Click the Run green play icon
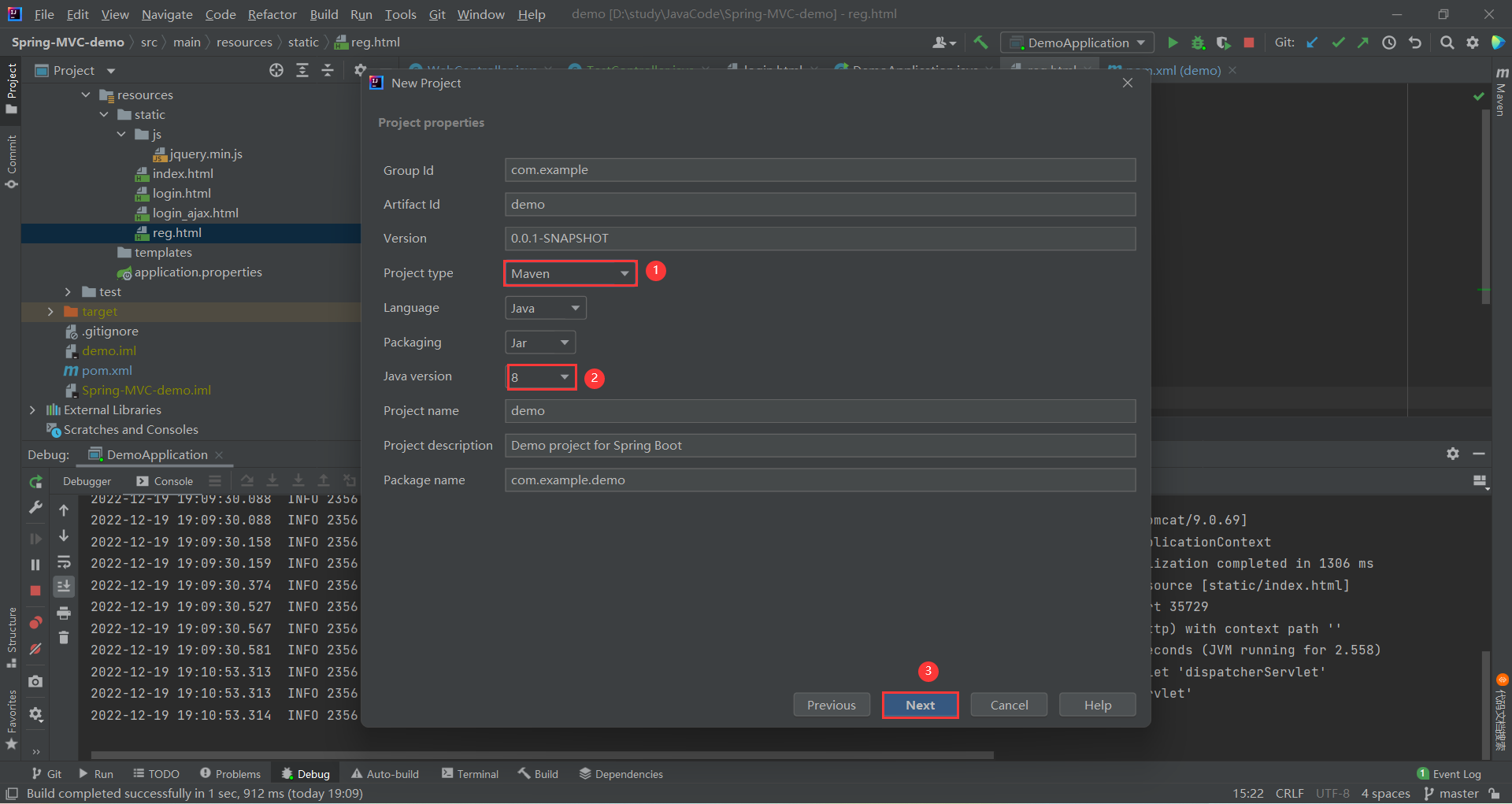The height and width of the screenshot is (804, 1512). click(x=1173, y=43)
